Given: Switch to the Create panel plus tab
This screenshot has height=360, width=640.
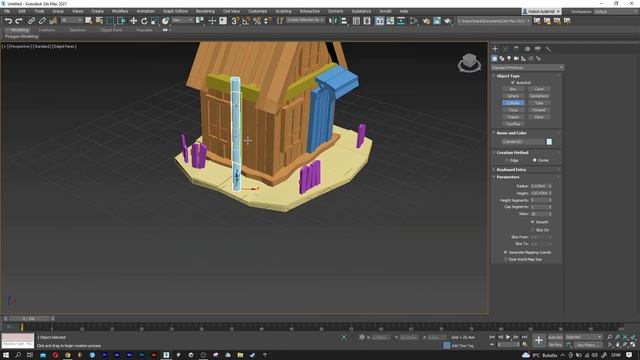Looking at the screenshot, I should click(495, 49).
